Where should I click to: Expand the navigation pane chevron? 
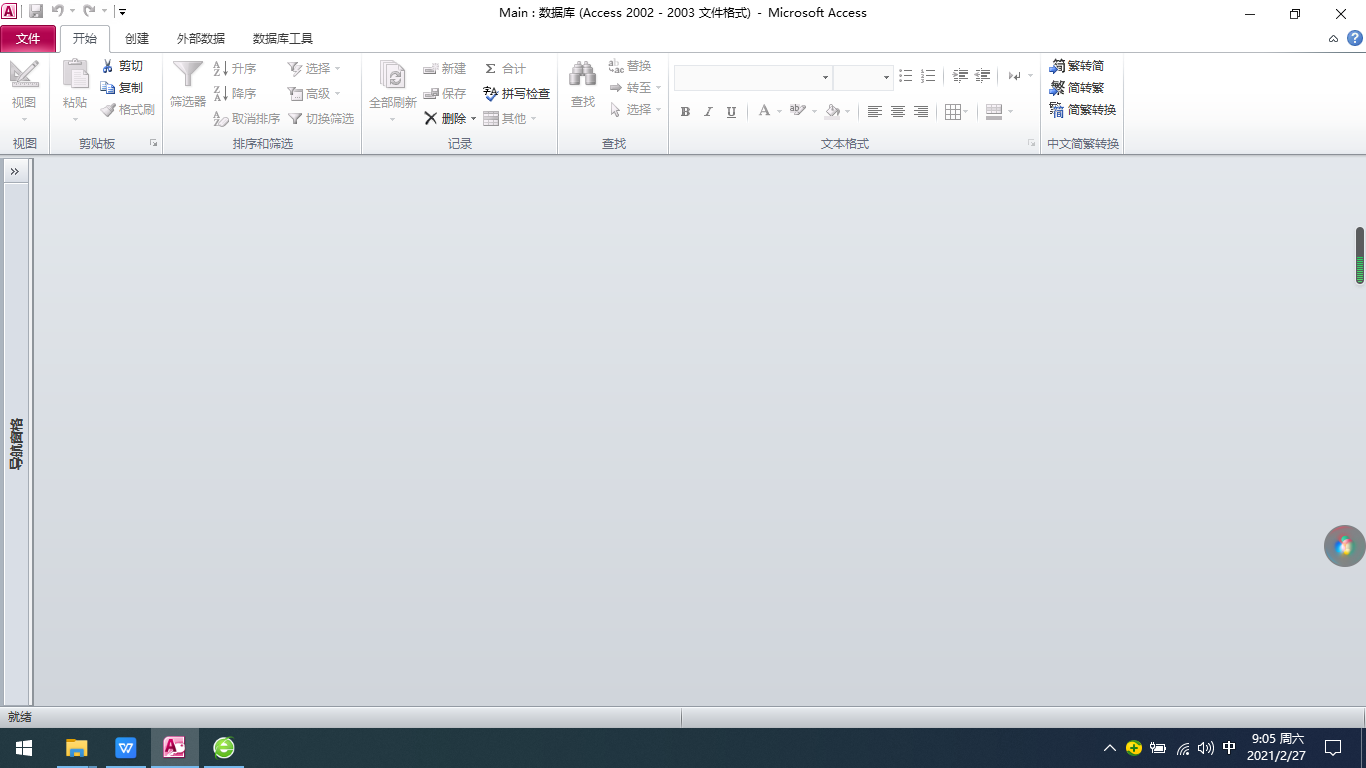[x=15, y=172]
